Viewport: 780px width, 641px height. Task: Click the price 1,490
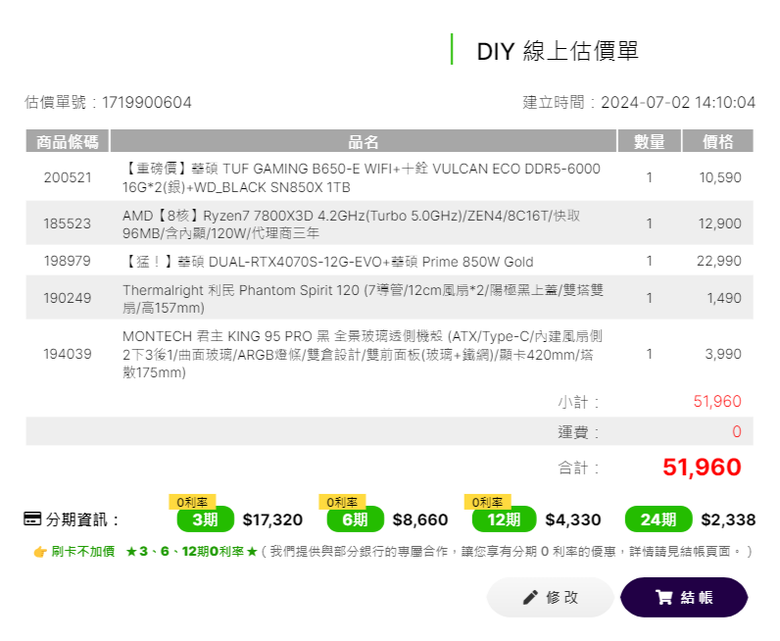(724, 298)
